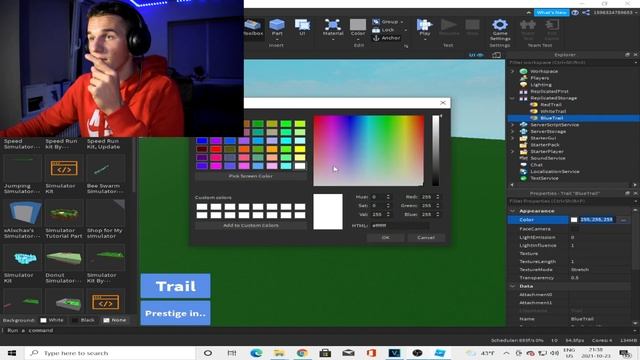Open the Toolbox panel from the ribbon
This screenshot has height=360, width=640.
253,28
